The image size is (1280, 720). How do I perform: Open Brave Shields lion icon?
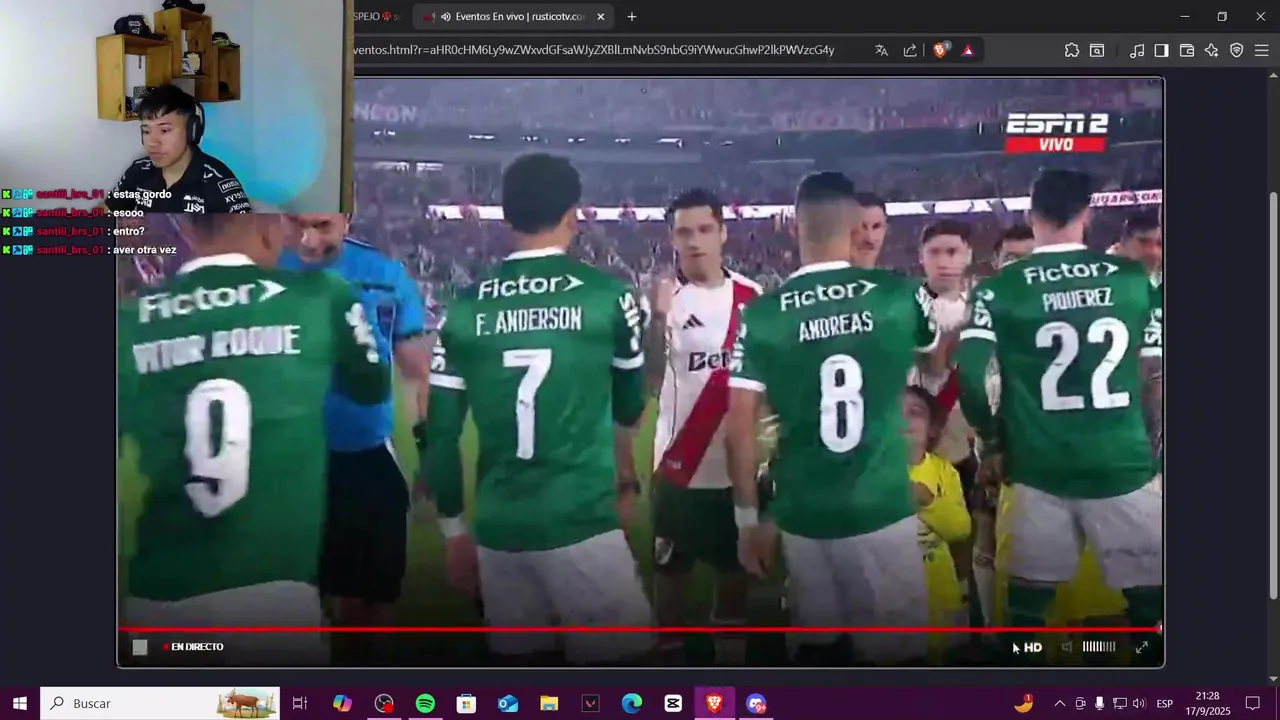[x=941, y=50]
